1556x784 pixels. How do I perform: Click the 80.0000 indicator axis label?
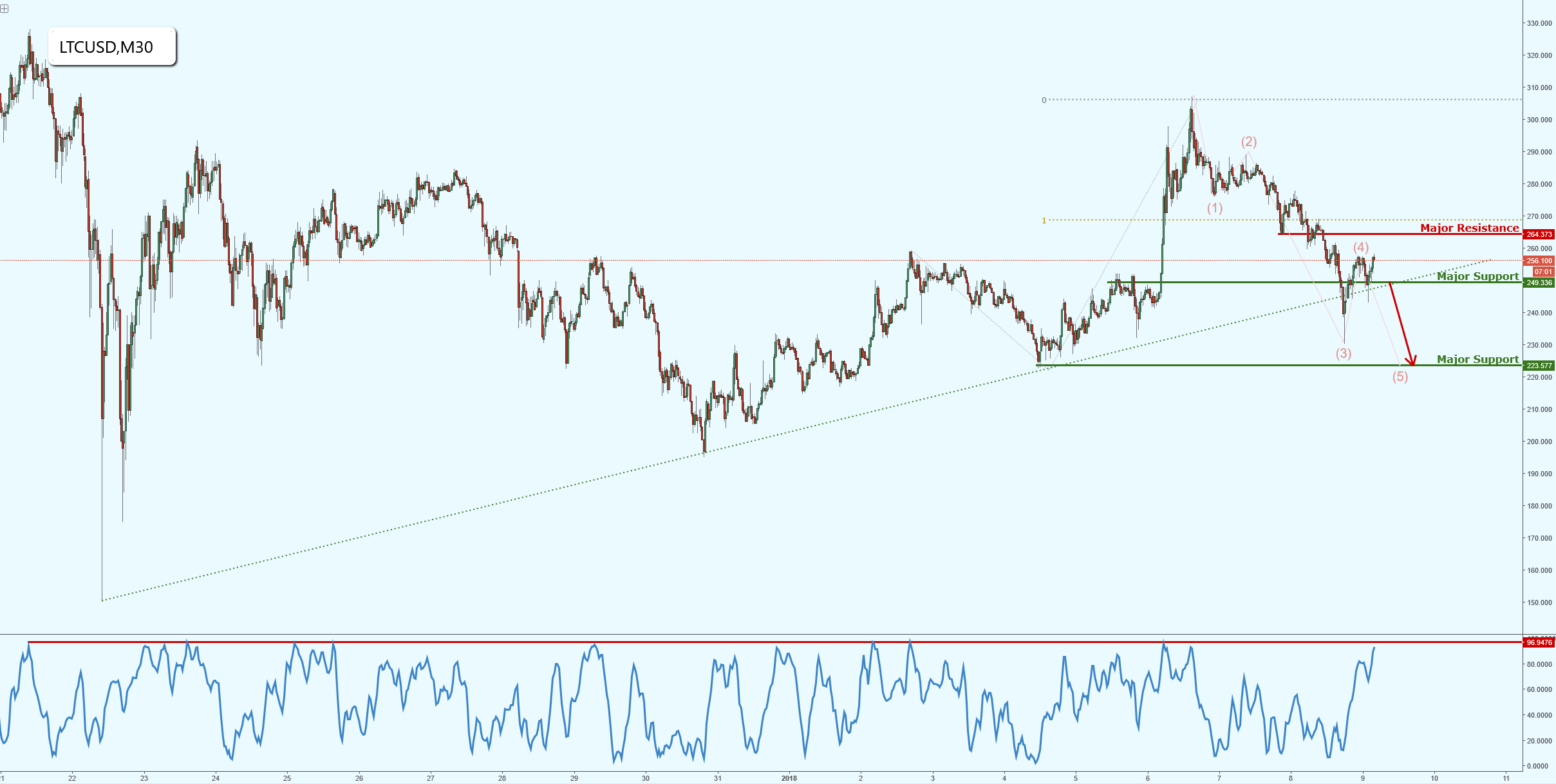click(x=1539, y=664)
